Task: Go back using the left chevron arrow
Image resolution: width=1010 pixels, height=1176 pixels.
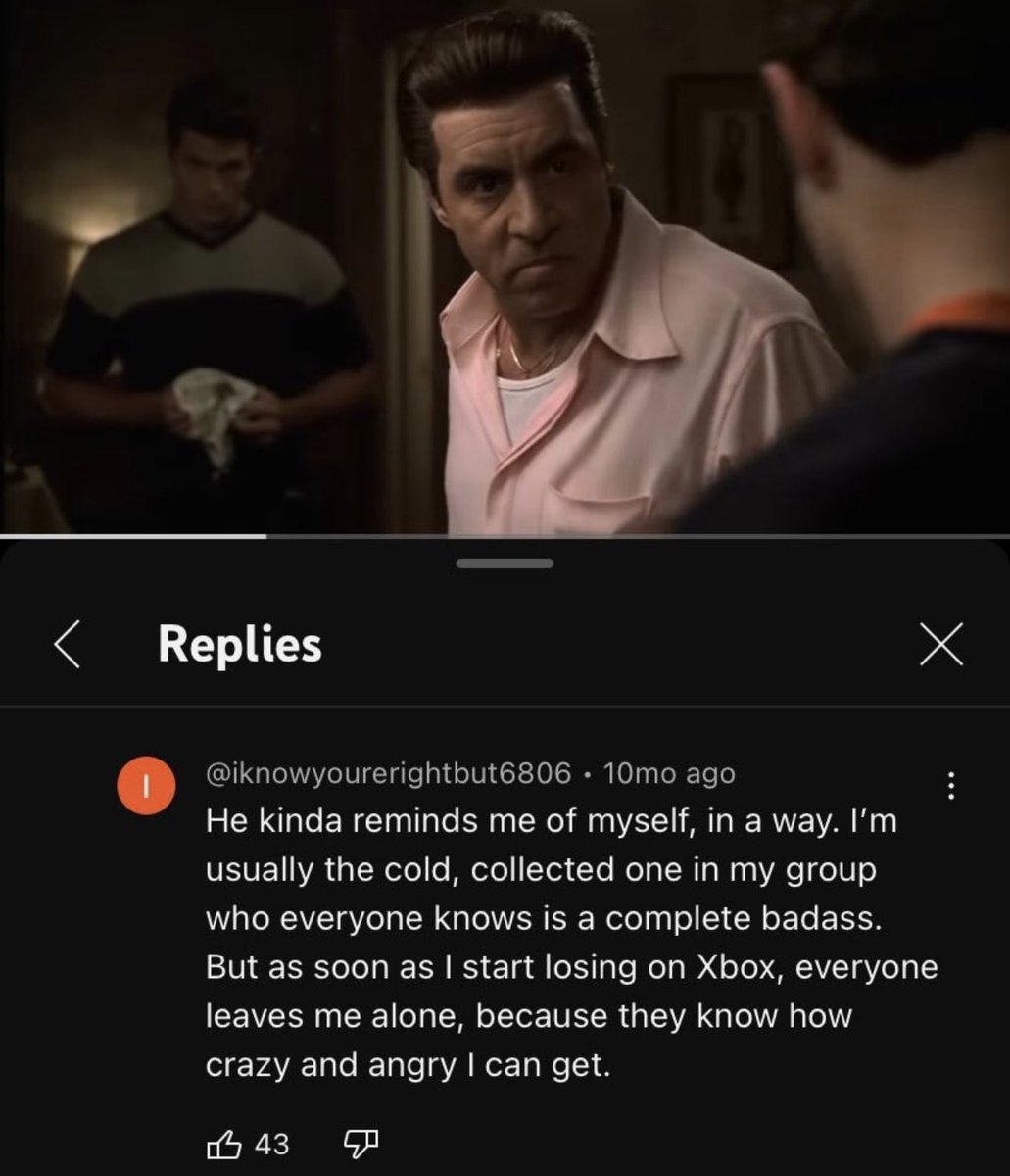Action: 66,646
